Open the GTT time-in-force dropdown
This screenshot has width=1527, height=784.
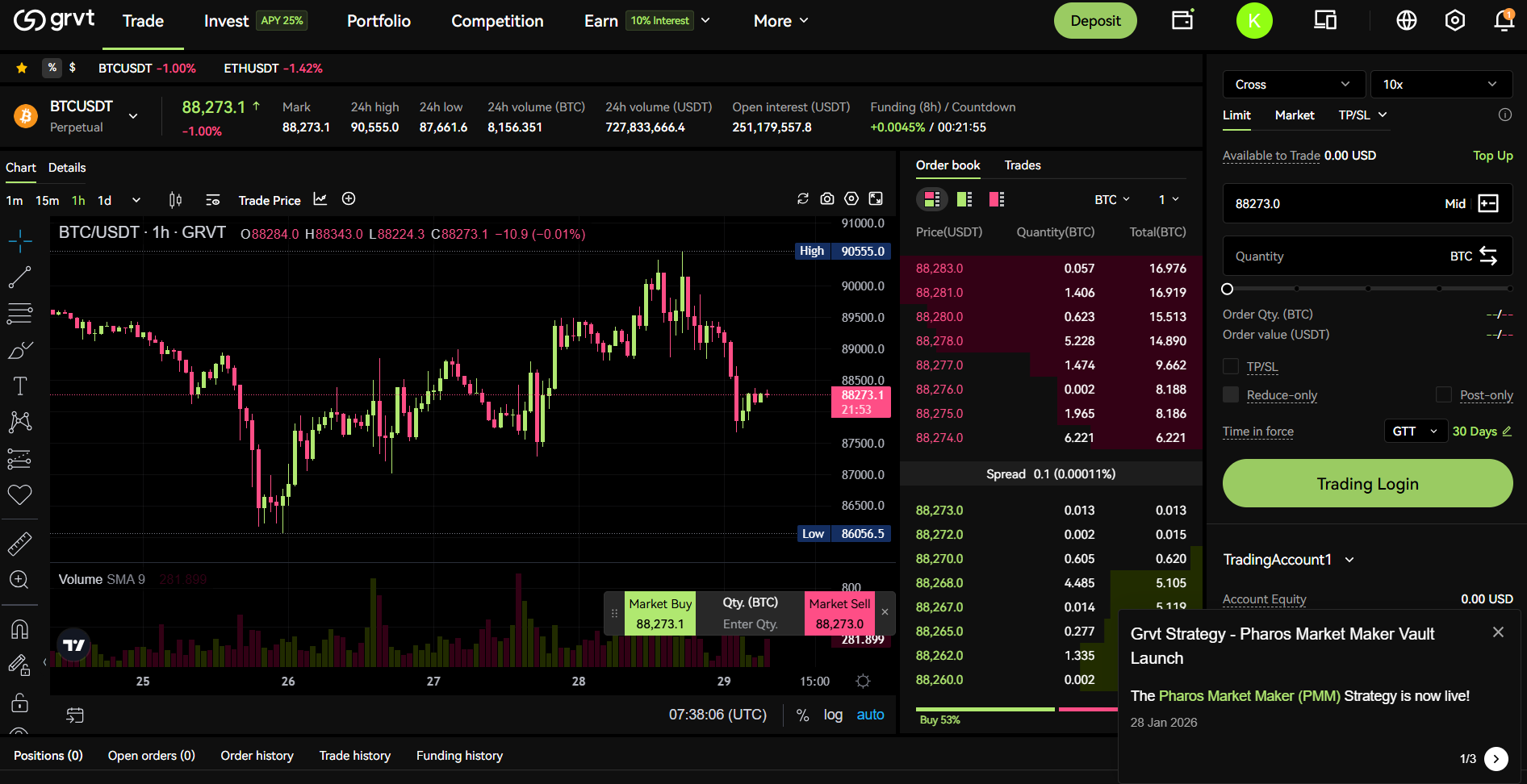(1414, 431)
